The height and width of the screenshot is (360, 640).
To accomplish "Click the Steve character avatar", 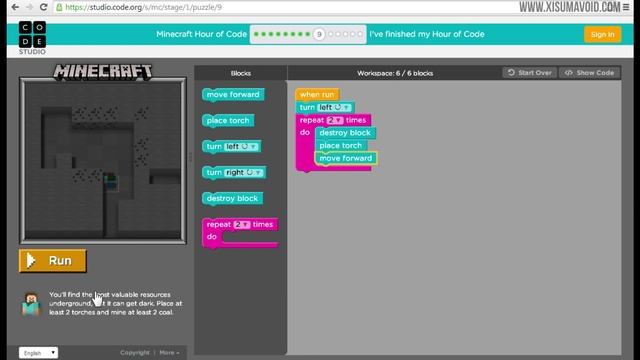I will pos(31,304).
